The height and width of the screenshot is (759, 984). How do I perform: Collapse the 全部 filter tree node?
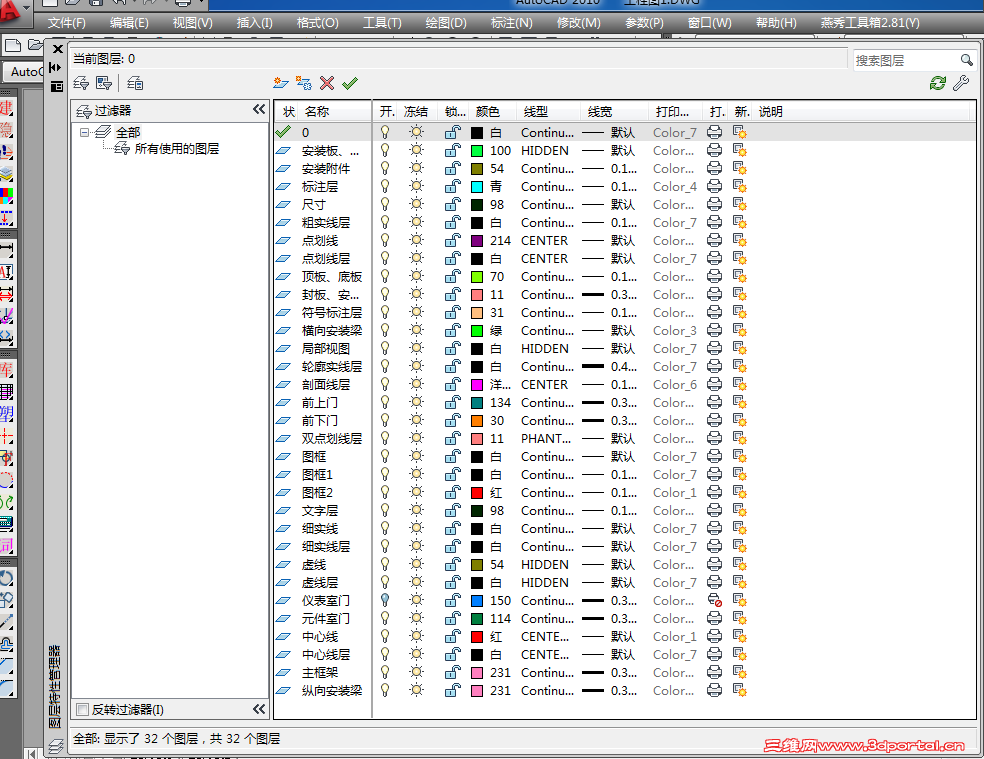tap(84, 132)
